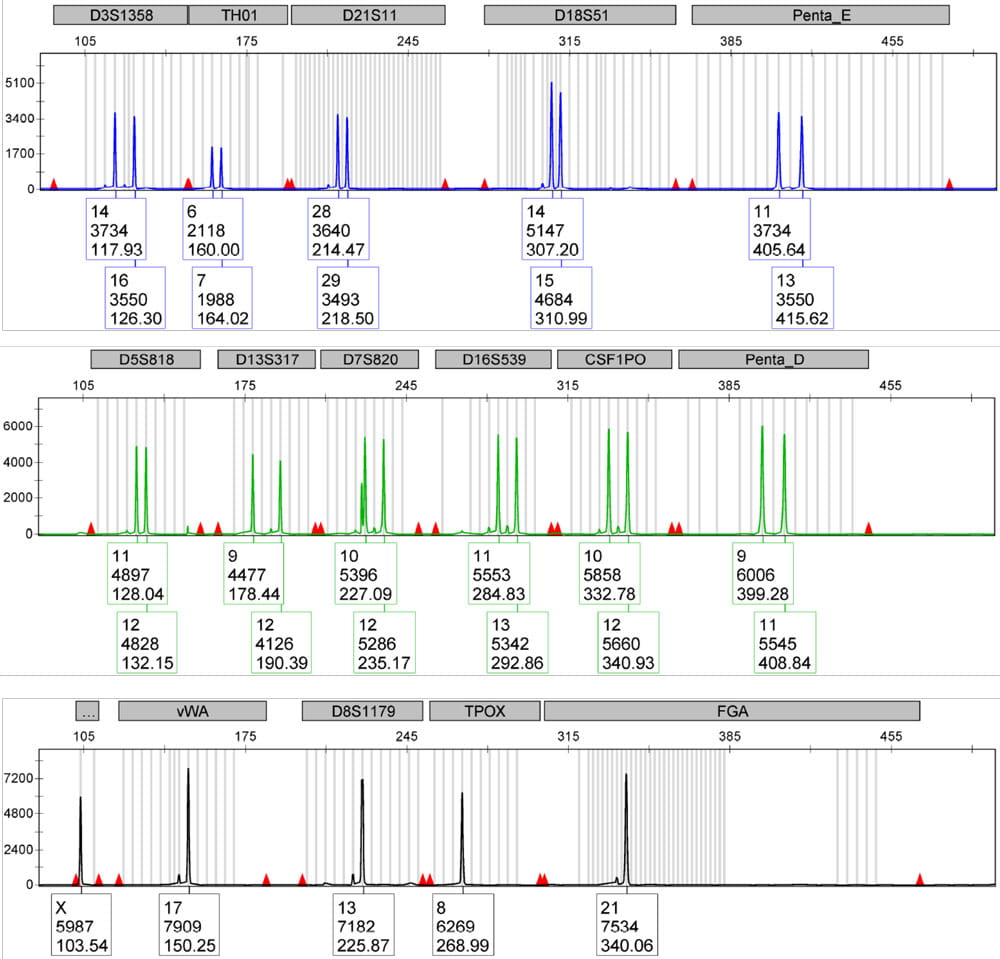
Task: Click the X allele label at 103.54
Action: [x=80, y=925]
